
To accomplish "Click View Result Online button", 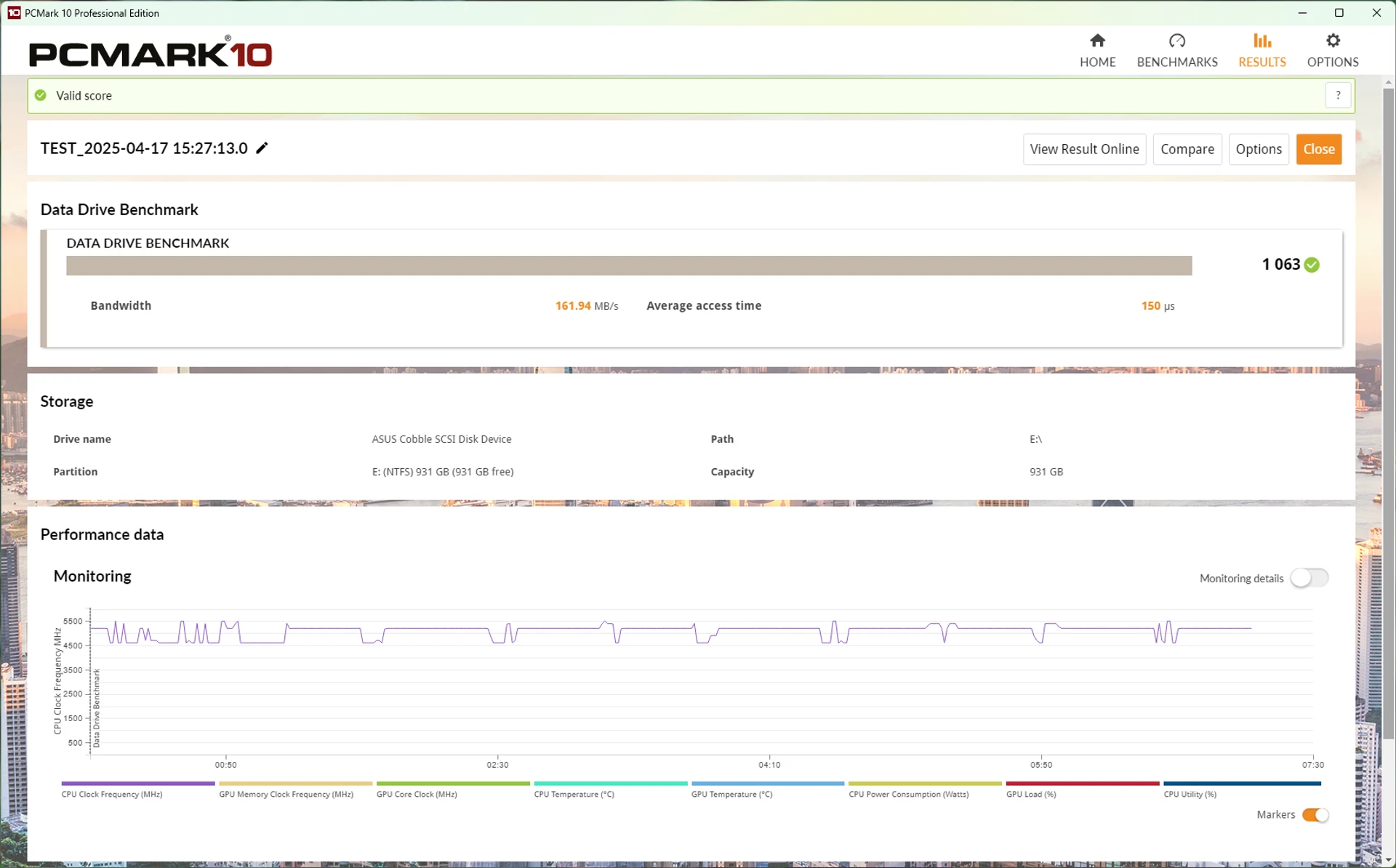I will click(1084, 149).
